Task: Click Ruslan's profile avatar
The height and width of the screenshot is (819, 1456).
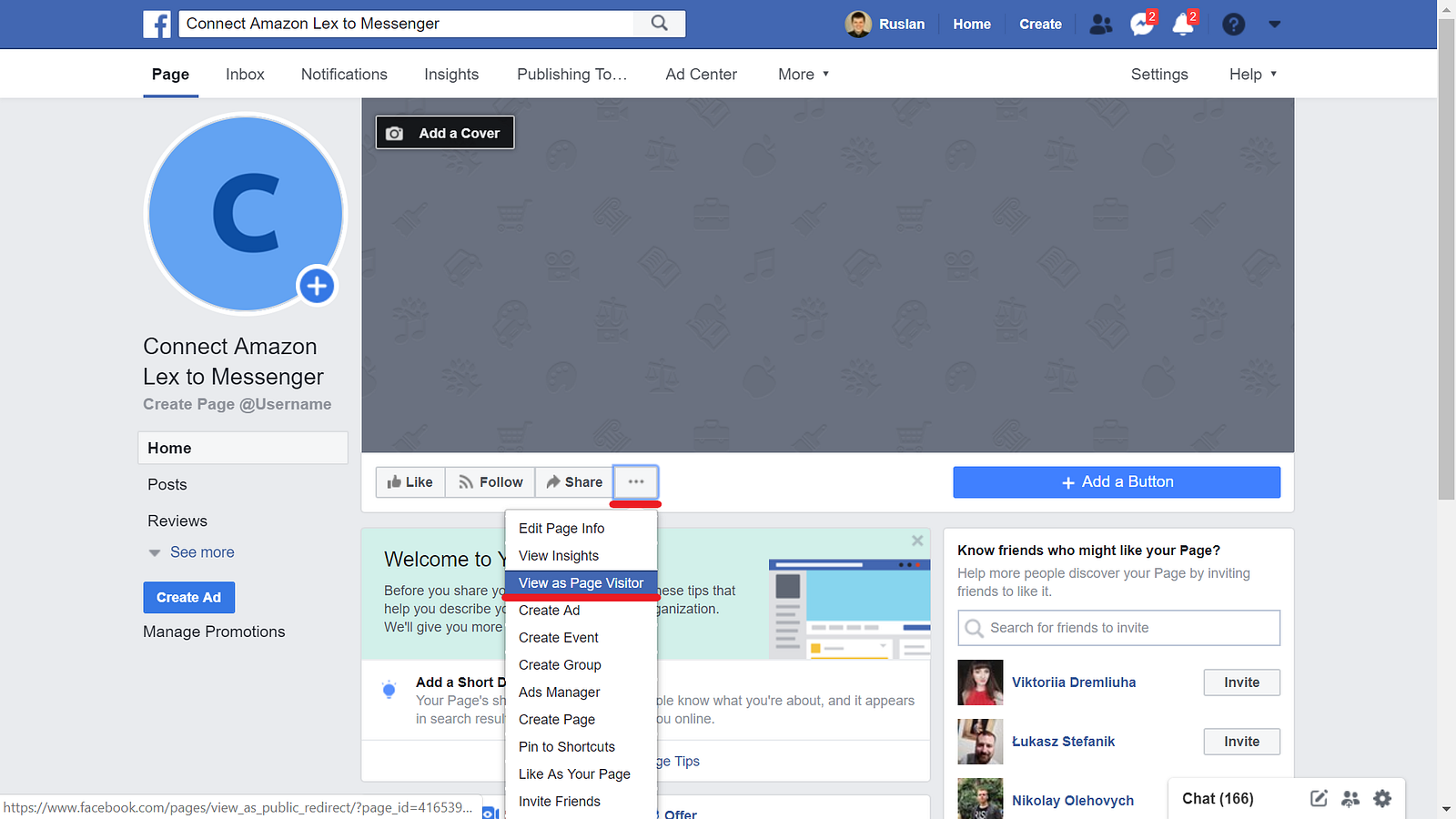Action: pos(858,25)
